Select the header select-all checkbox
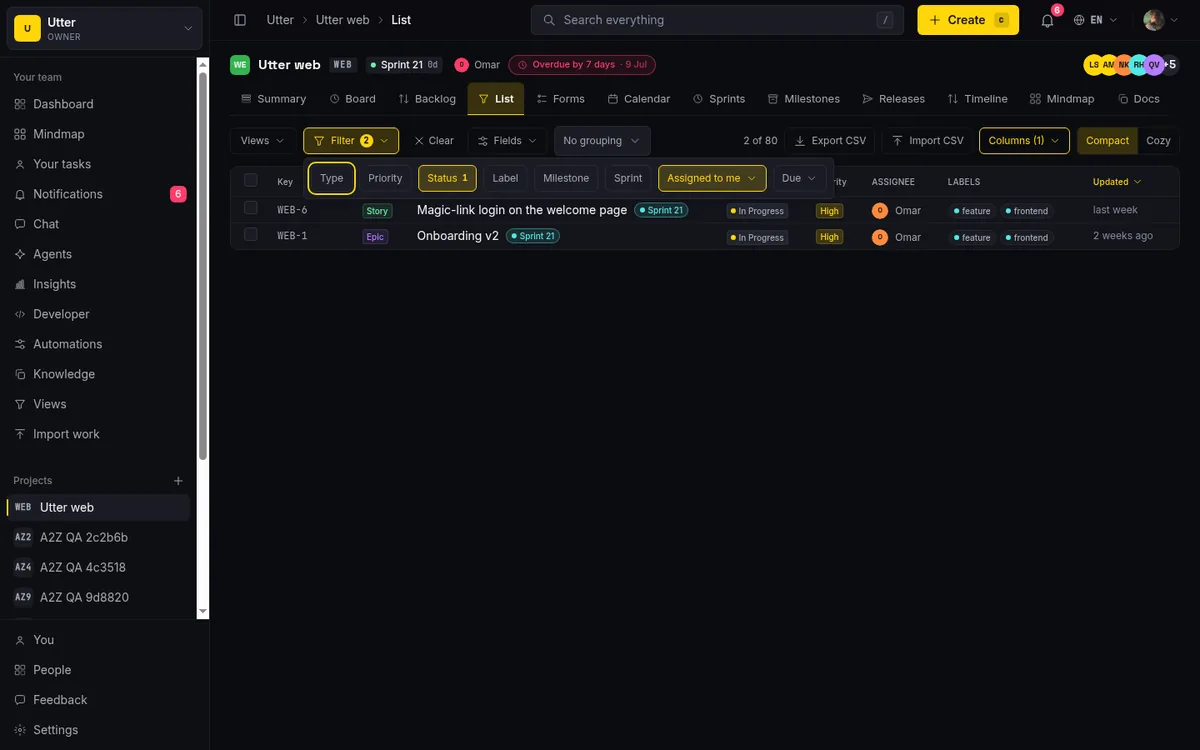Viewport: 1200px width, 750px height. (251, 180)
